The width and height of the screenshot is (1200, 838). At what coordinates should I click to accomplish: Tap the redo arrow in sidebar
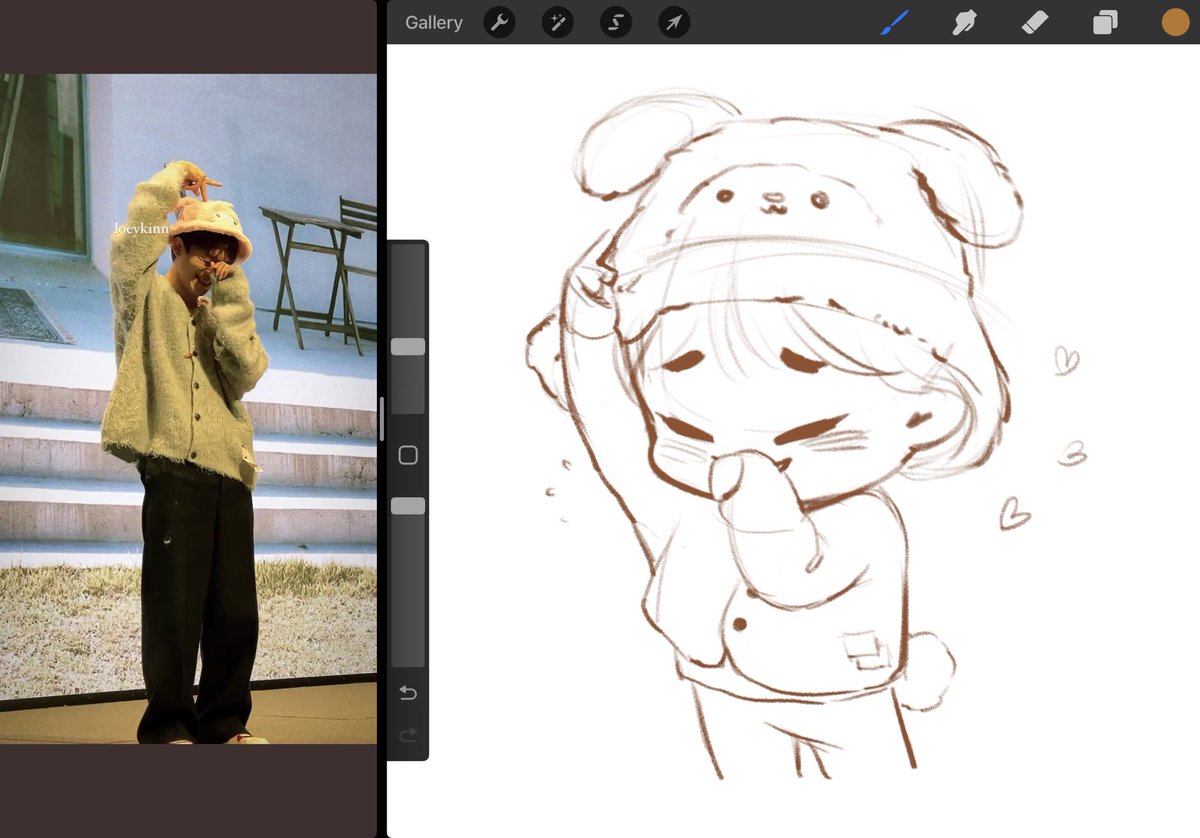(408, 736)
